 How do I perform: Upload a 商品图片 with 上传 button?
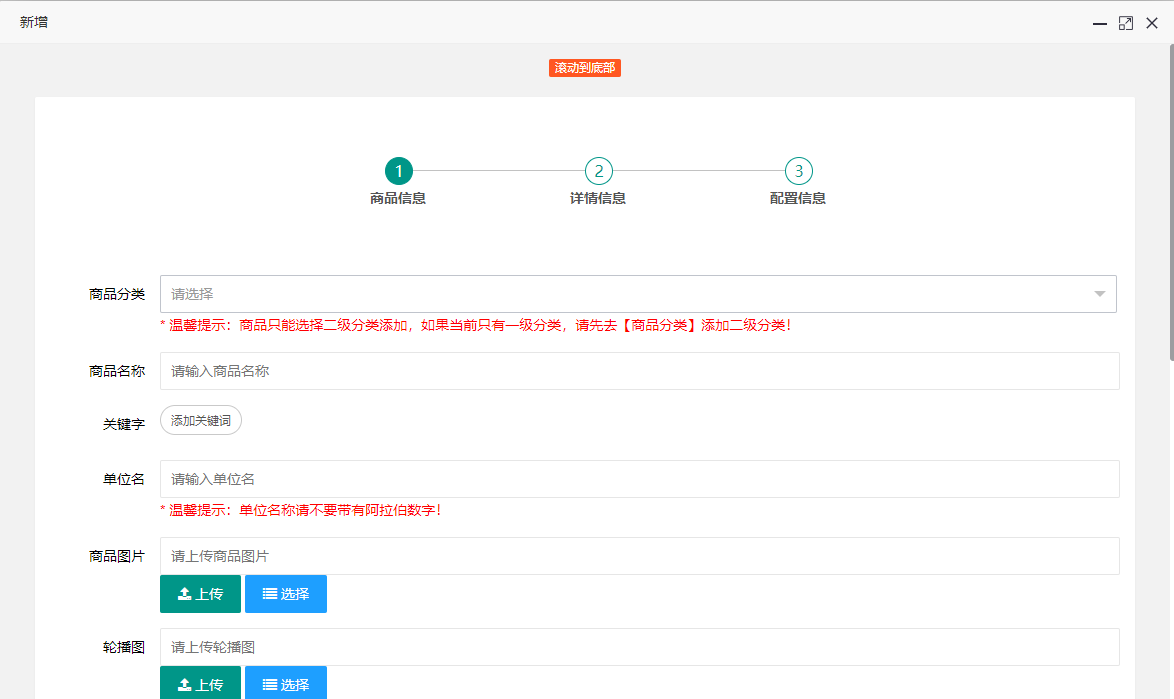point(200,594)
